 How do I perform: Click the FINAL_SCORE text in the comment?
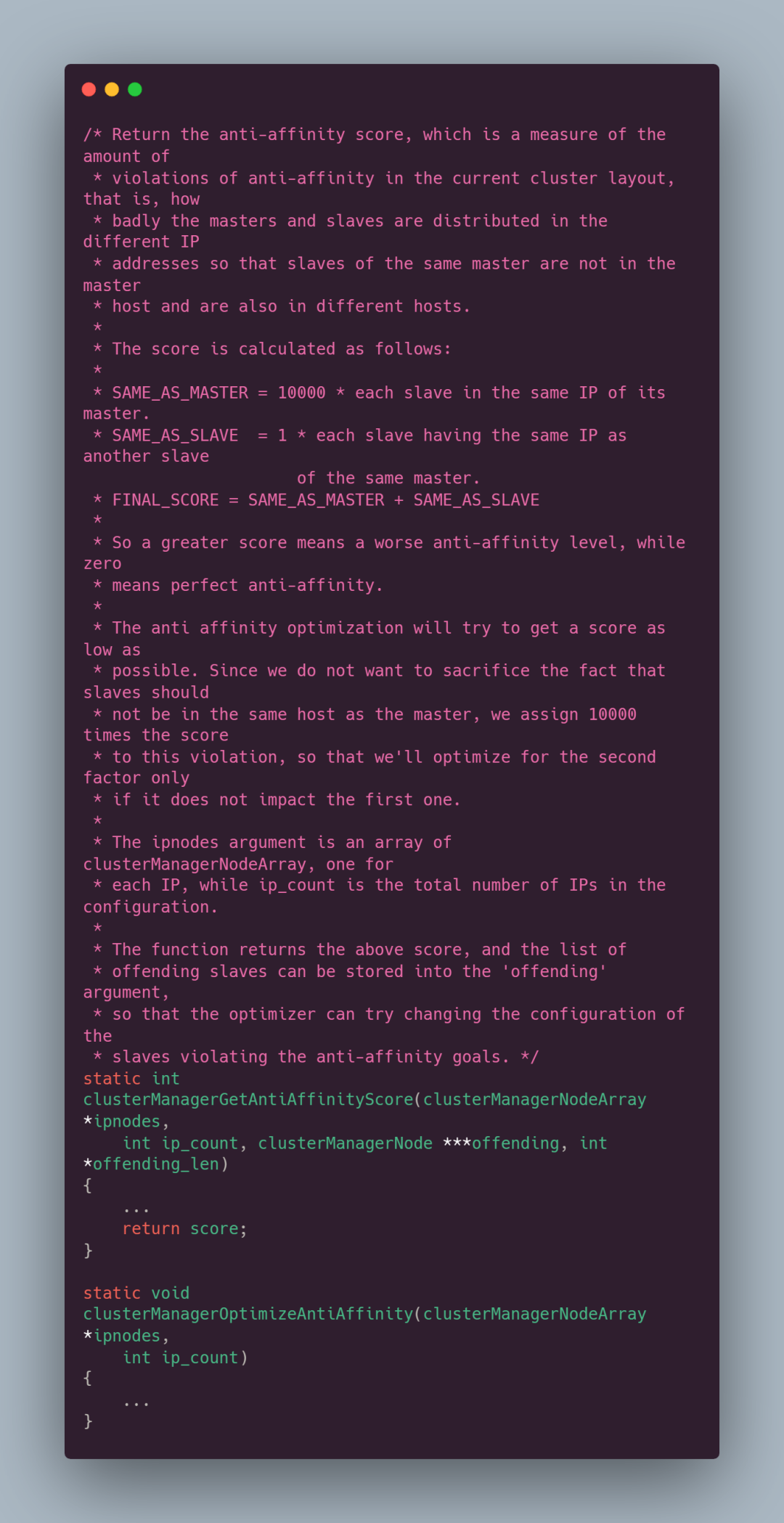tap(165, 500)
